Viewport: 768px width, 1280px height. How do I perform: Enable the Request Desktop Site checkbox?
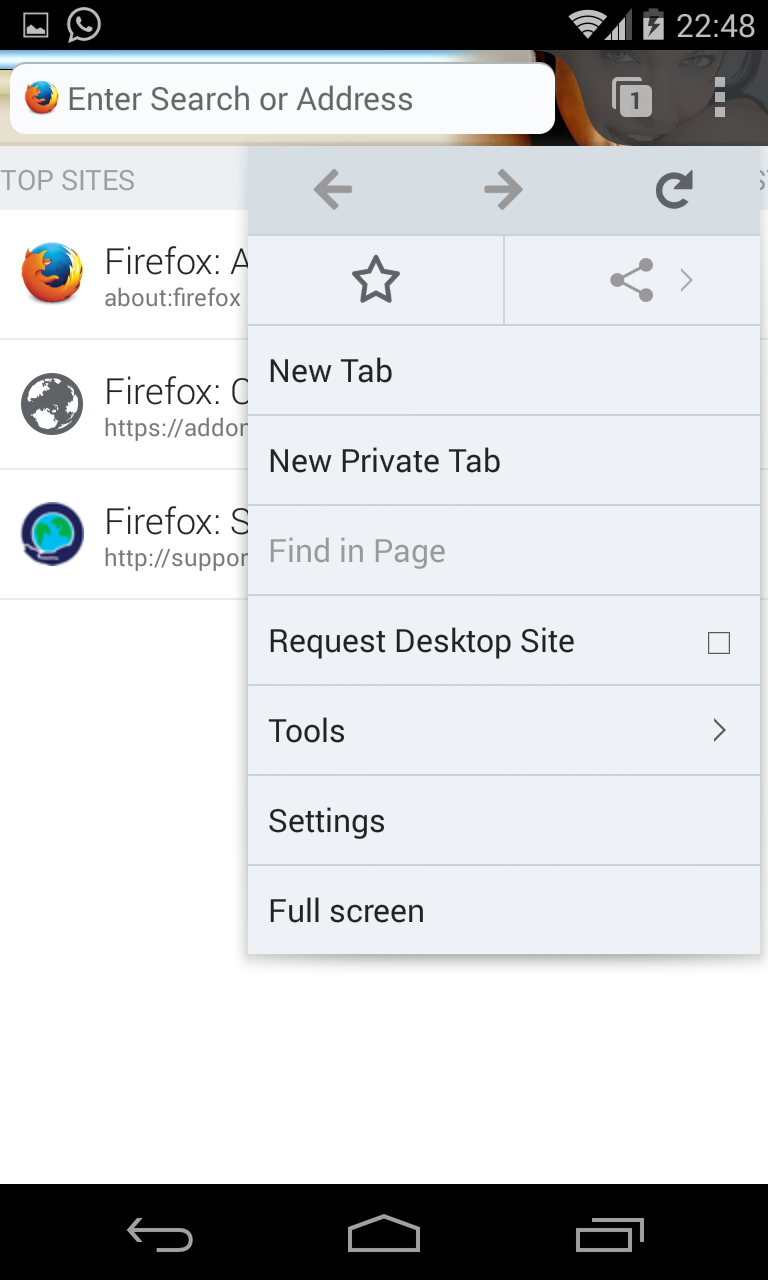718,642
